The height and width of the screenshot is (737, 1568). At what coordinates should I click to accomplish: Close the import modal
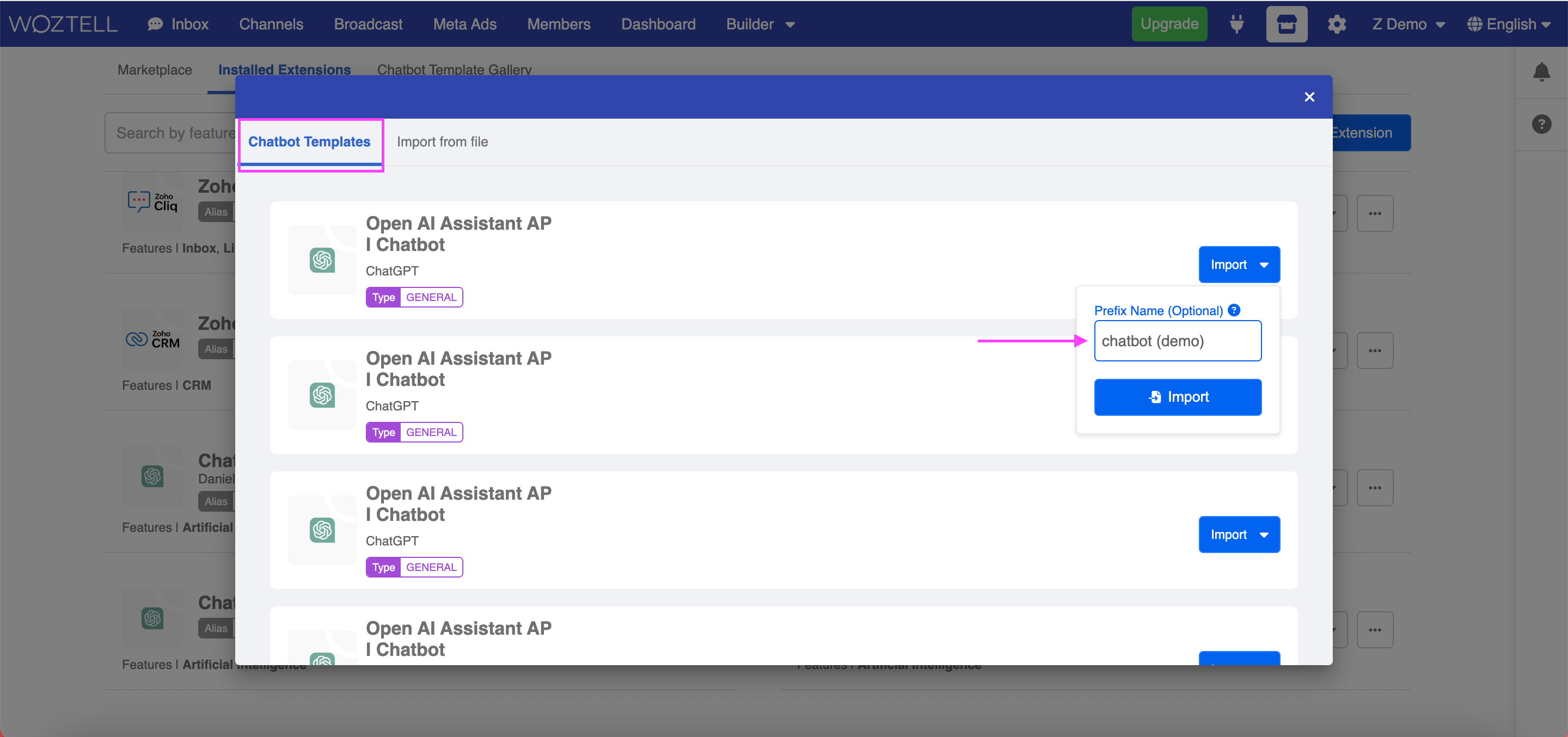(1309, 97)
